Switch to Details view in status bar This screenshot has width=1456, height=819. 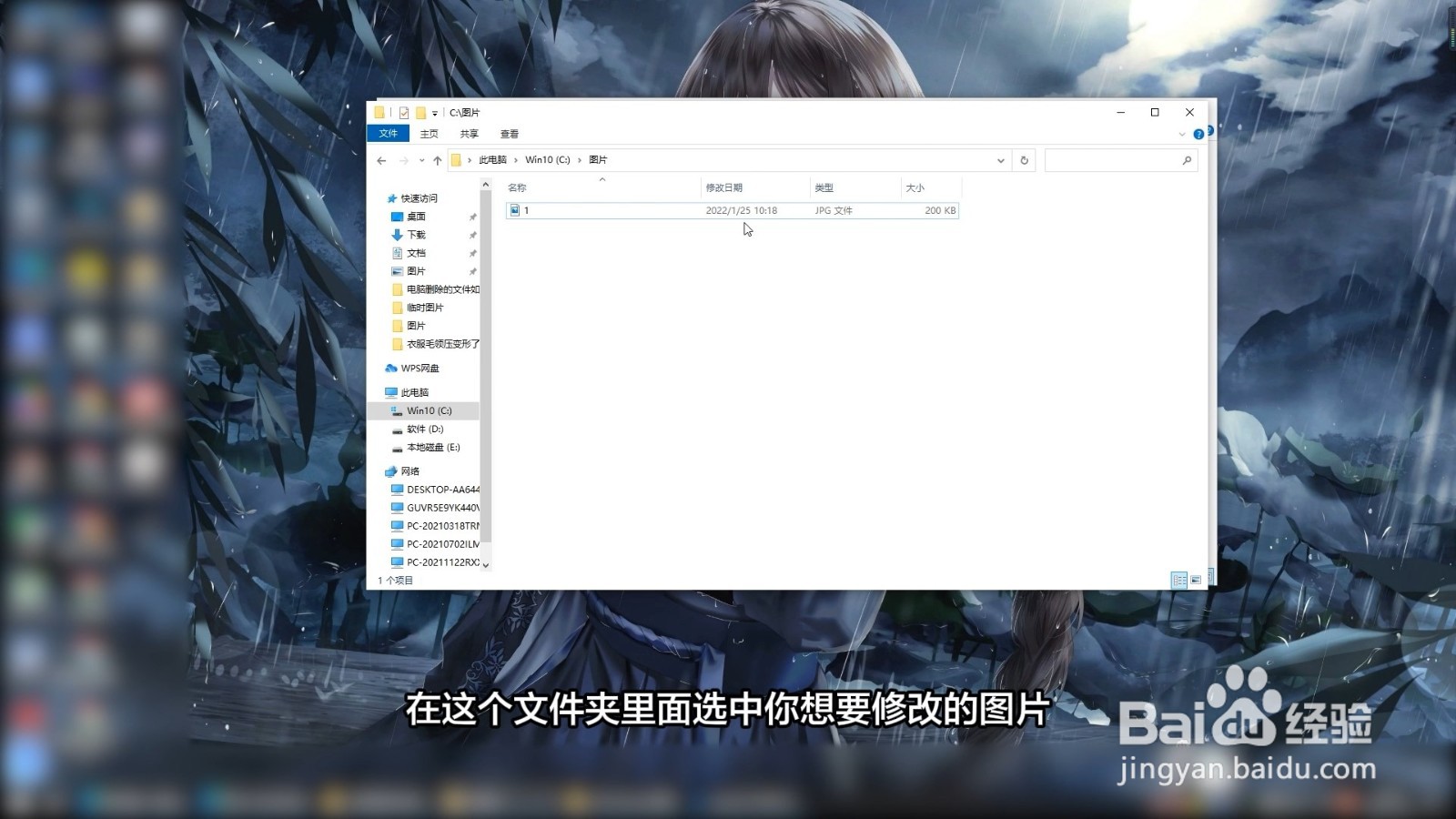pyautogui.click(x=1179, y=580)
